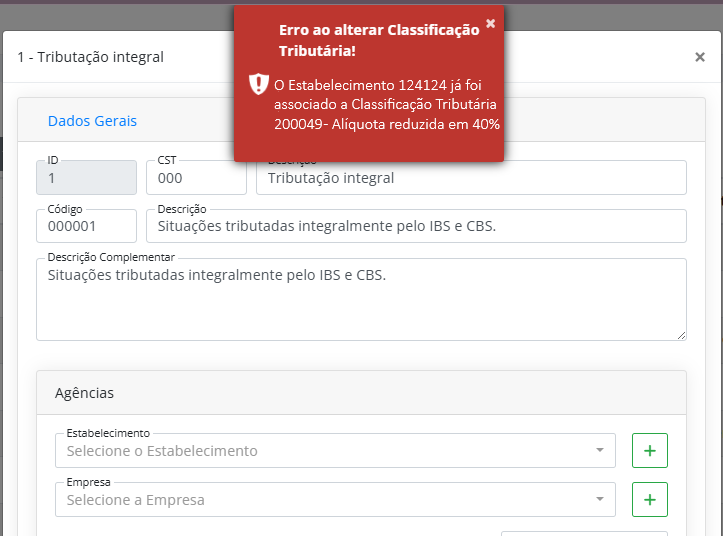Click the Estabelecimento dropdown arrow
This screenshot has height=538, width=723.
click(x=599, y=450)
